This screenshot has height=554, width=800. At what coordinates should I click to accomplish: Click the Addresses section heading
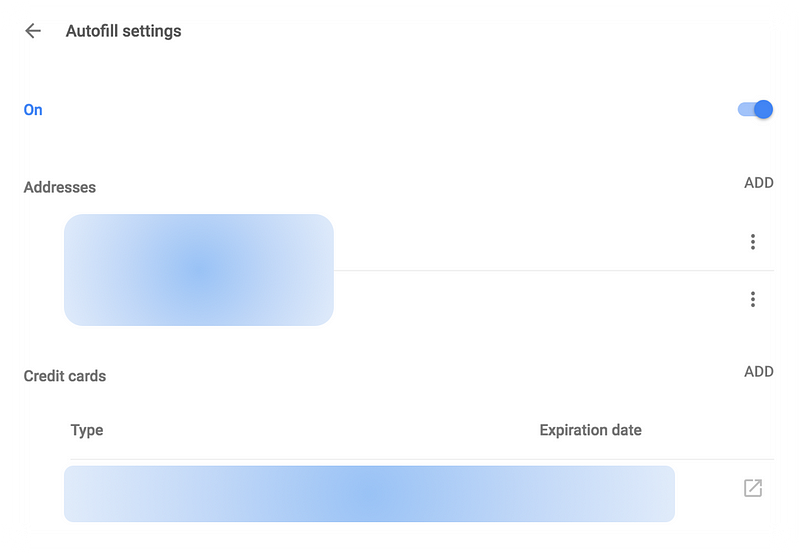click(60, 187)
